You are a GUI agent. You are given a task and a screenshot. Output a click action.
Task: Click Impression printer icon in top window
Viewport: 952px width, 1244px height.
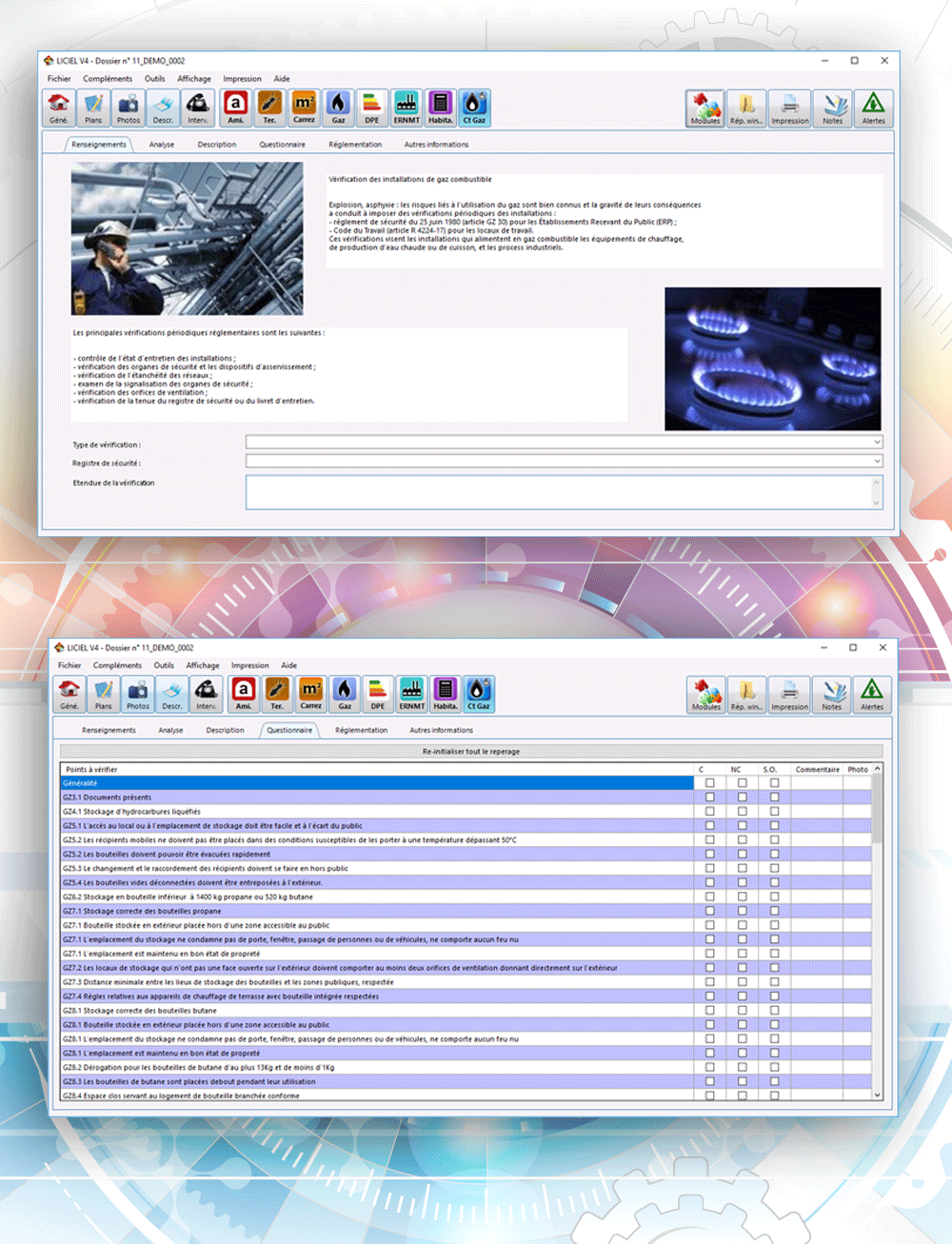(790, 109)
